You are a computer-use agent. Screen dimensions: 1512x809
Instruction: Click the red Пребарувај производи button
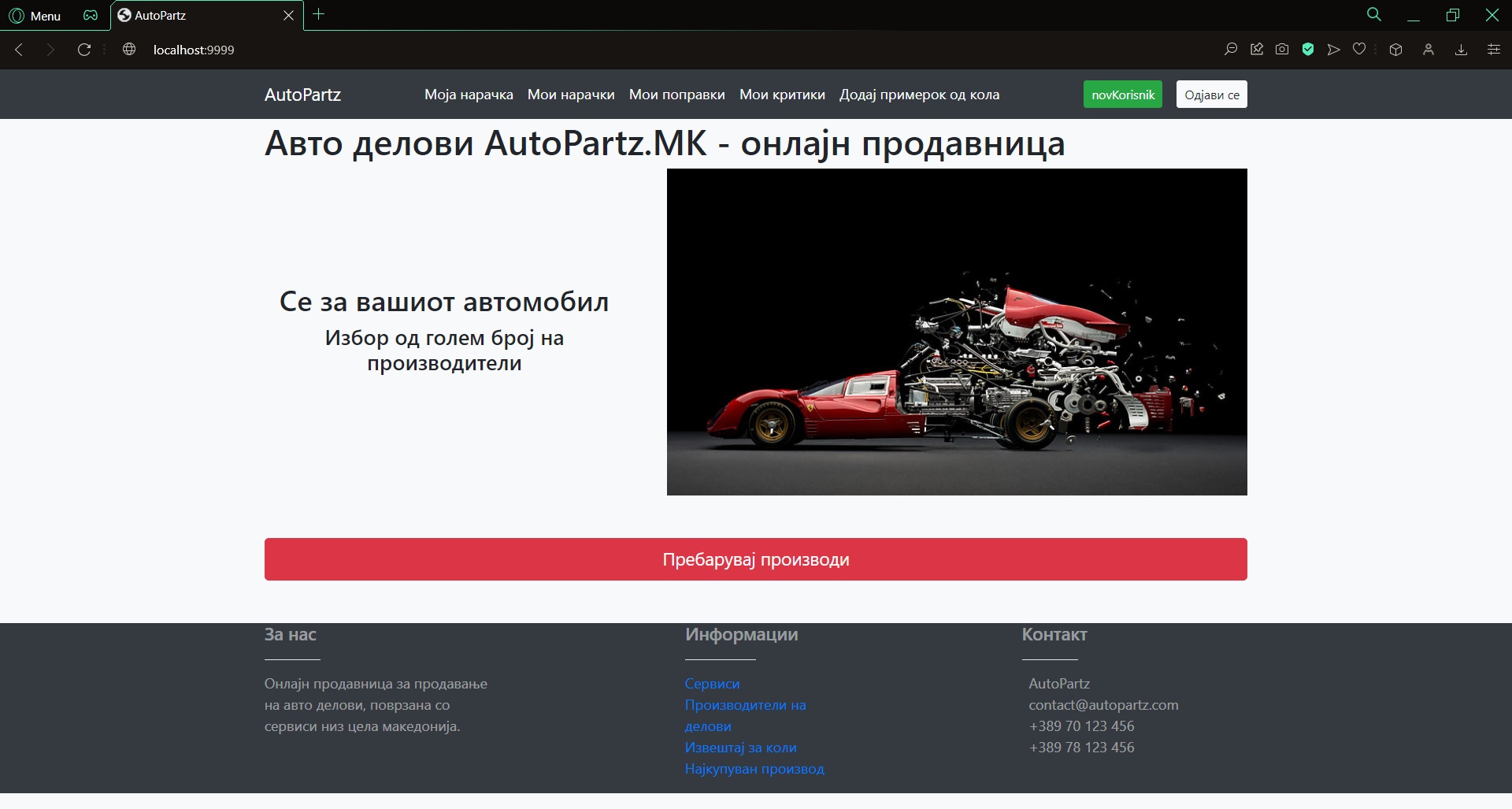[755, 559]
